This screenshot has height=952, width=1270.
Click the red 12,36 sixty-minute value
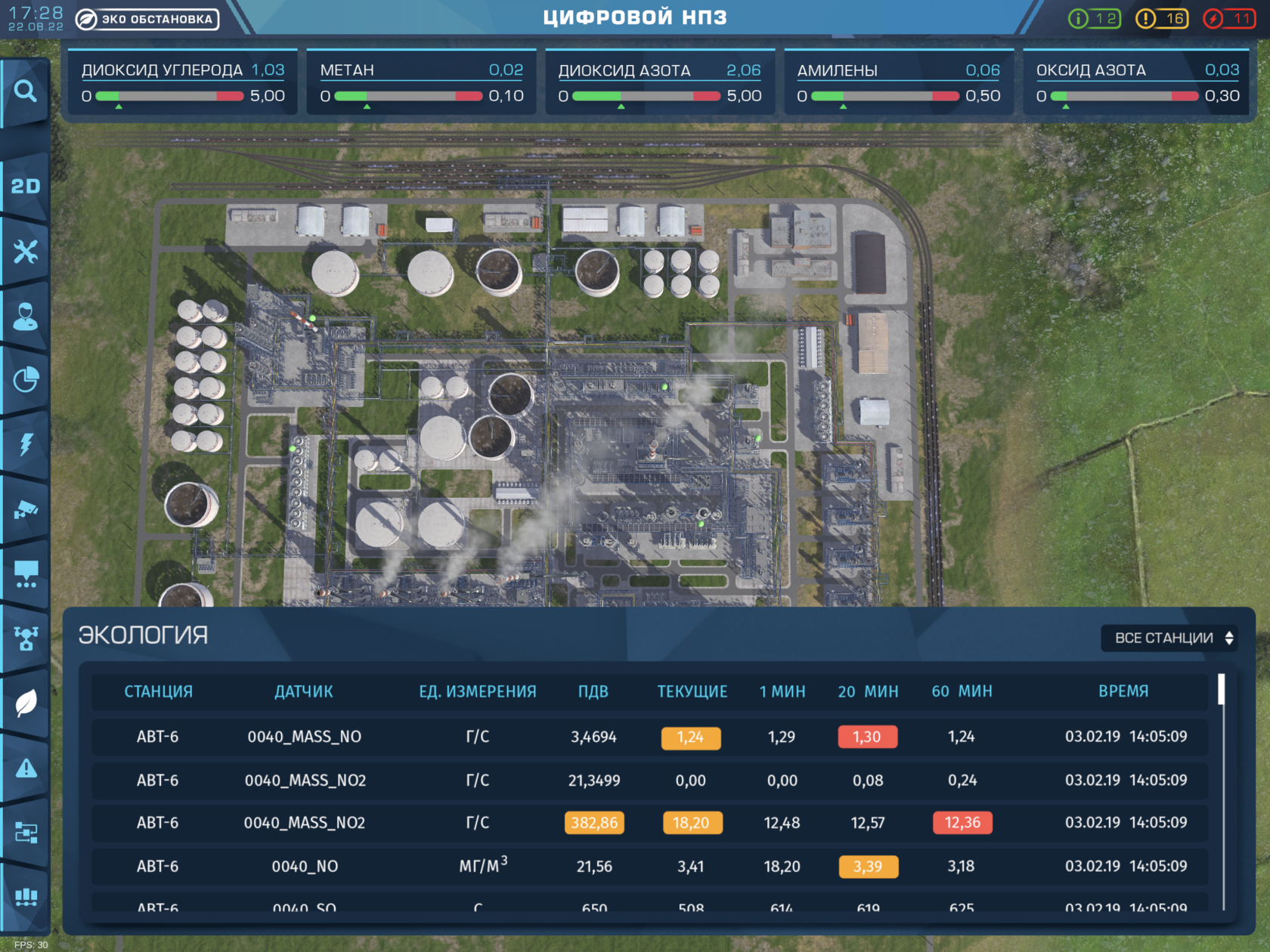[x=962, y=823]
